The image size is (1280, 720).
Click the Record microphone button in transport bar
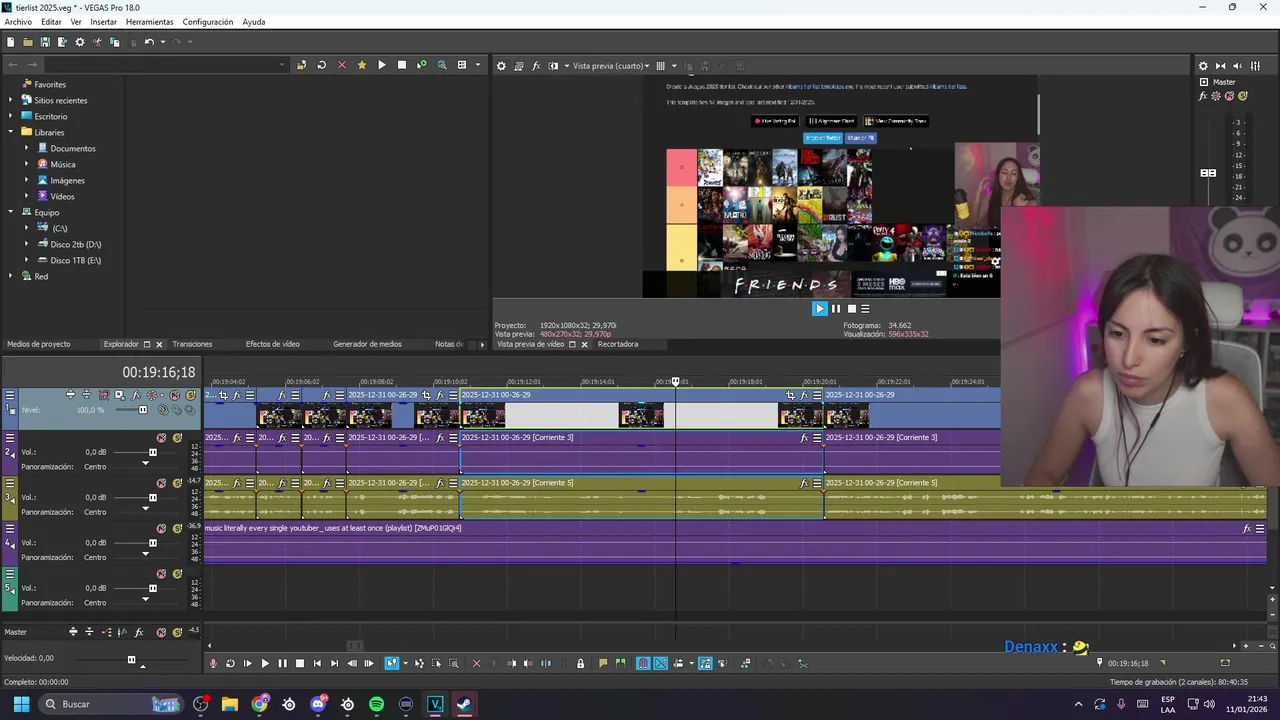point(213,663)
